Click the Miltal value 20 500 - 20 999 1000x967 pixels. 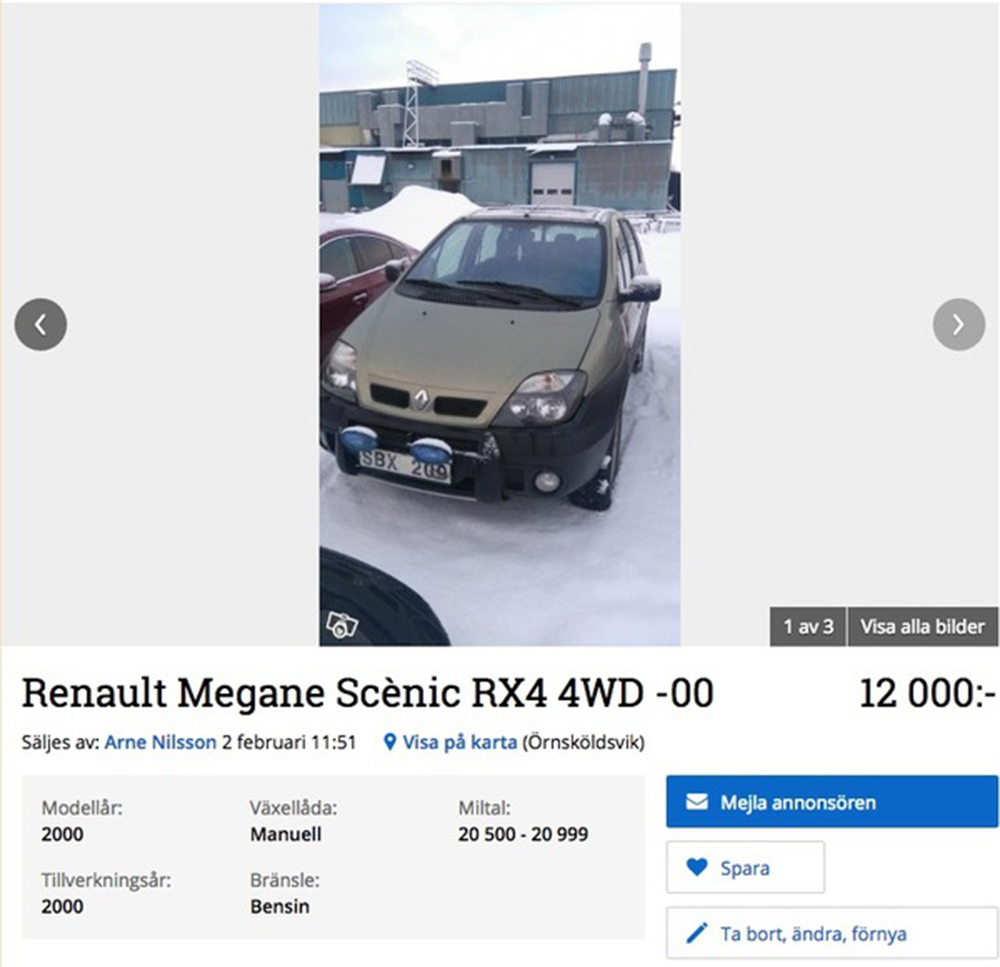(x=523, y=834)
